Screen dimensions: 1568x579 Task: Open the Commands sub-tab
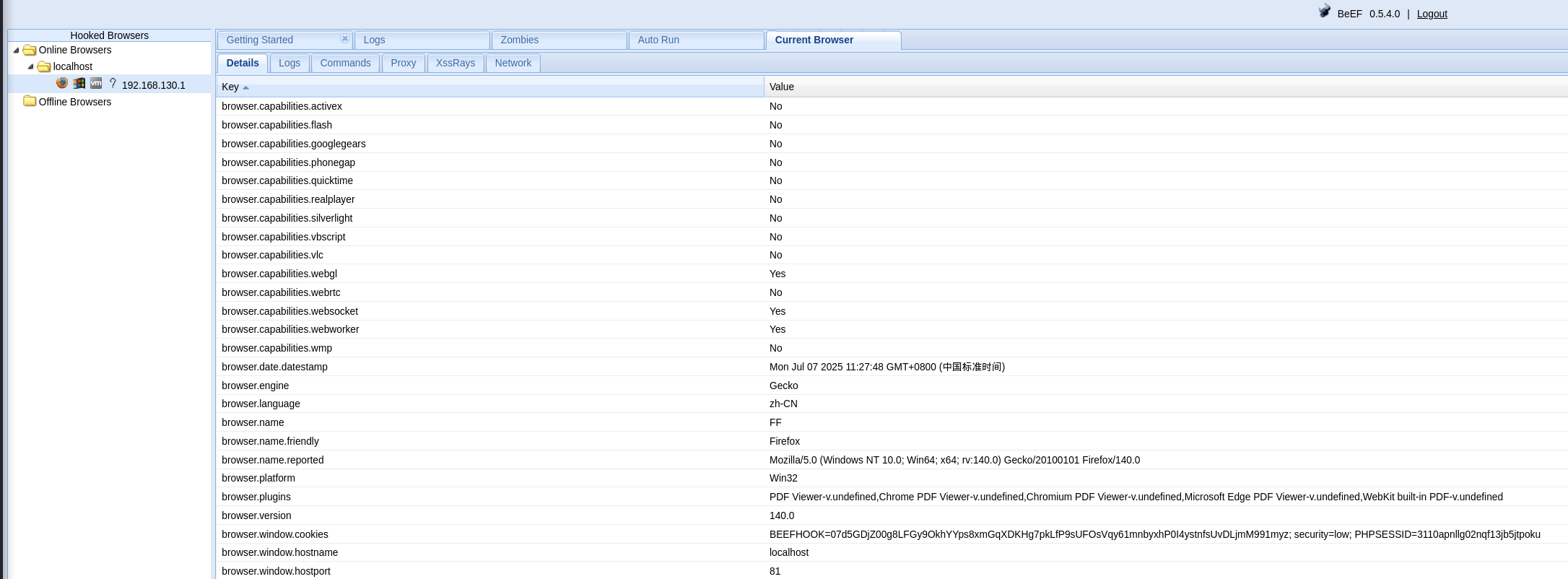point(346,63)
